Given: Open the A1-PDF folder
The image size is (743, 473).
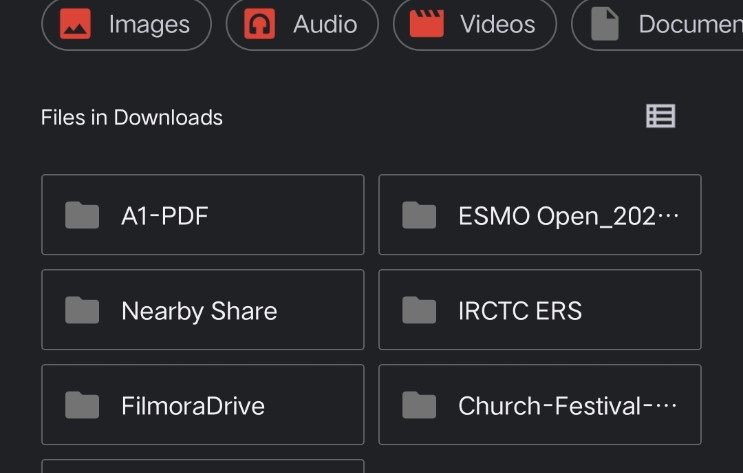Looking at the screenshot, I should (x=203, y=215).
